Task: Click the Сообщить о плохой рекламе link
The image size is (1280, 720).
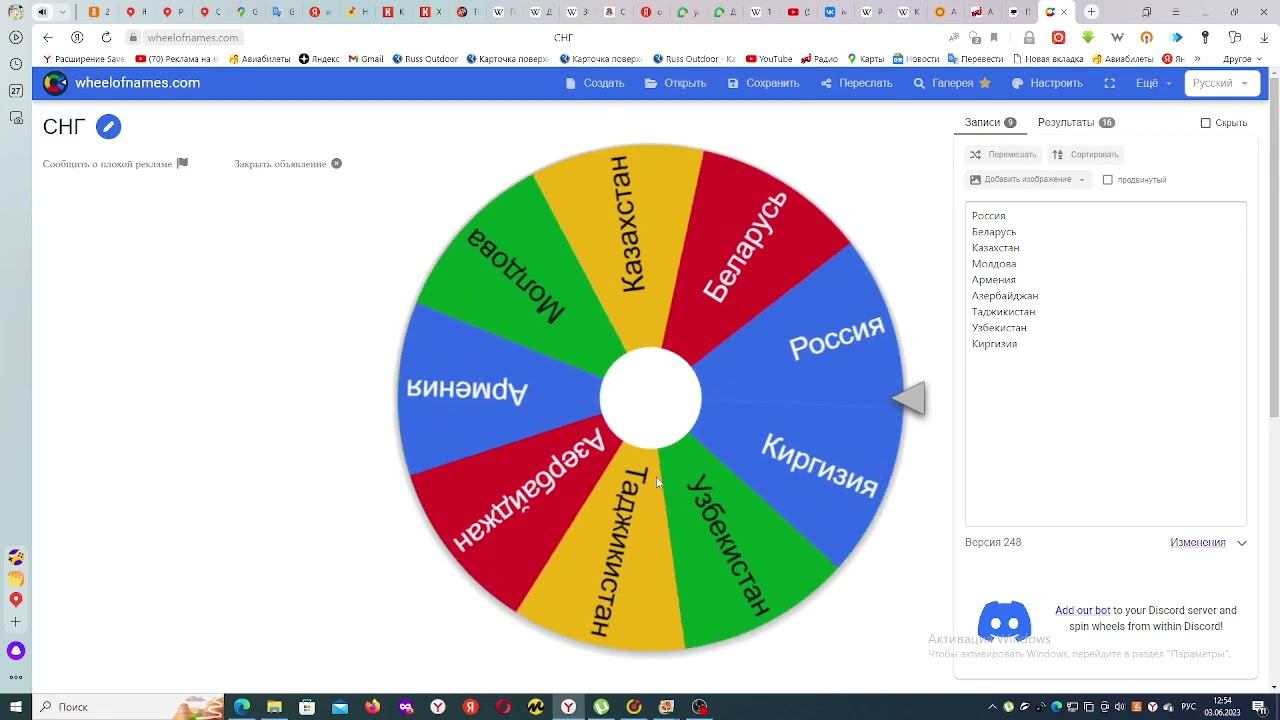Action: tap(107, 164)
